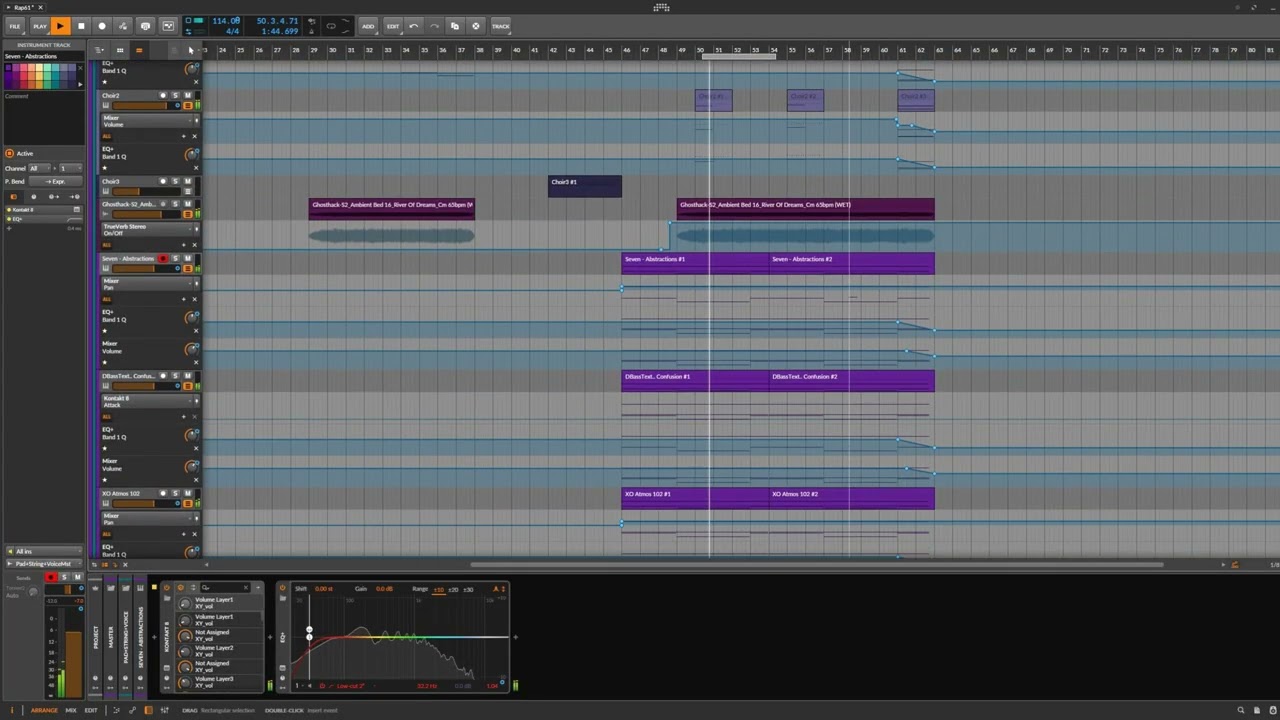The width and height of the screenshot is (1280, 720).
Task: Open the ADD menu
Action: click(368, 26)
